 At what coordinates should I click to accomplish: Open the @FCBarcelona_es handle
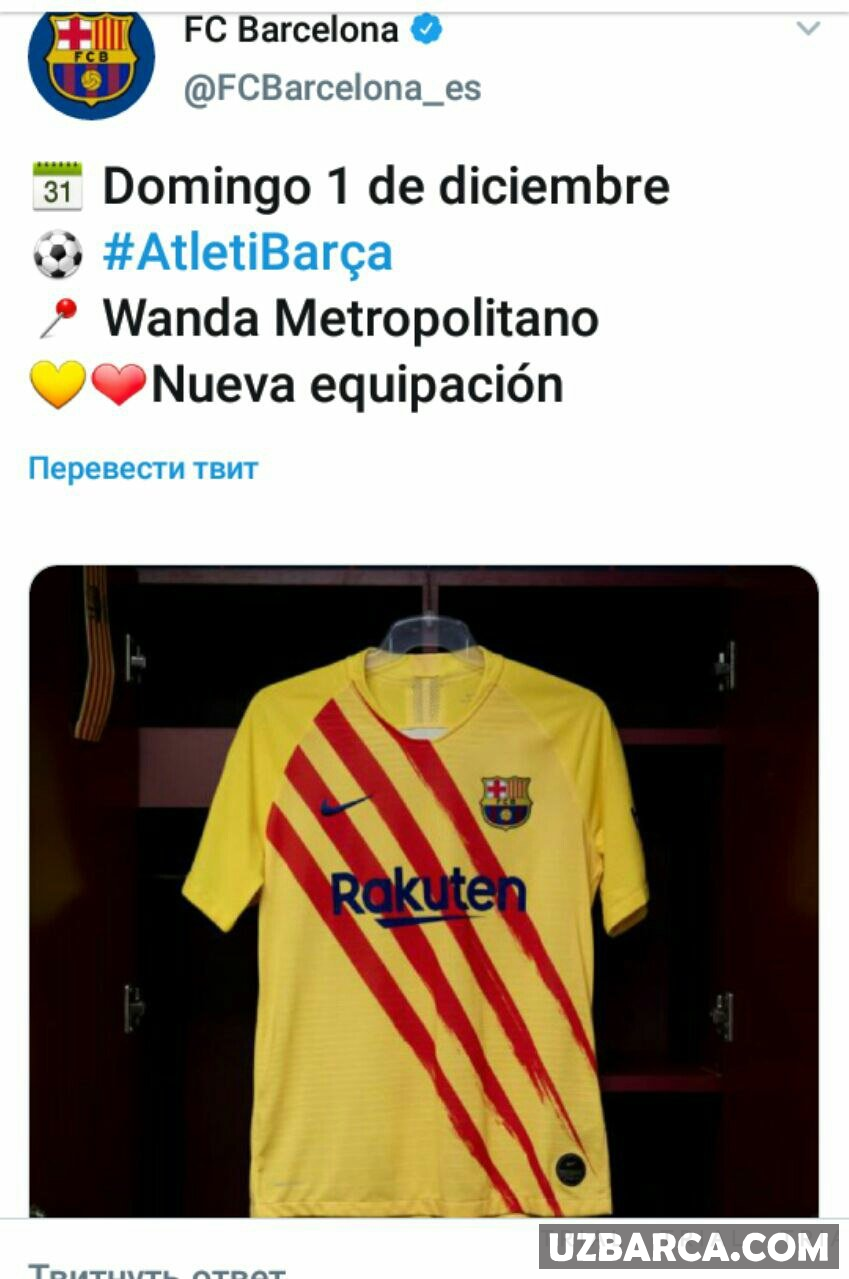332,89
